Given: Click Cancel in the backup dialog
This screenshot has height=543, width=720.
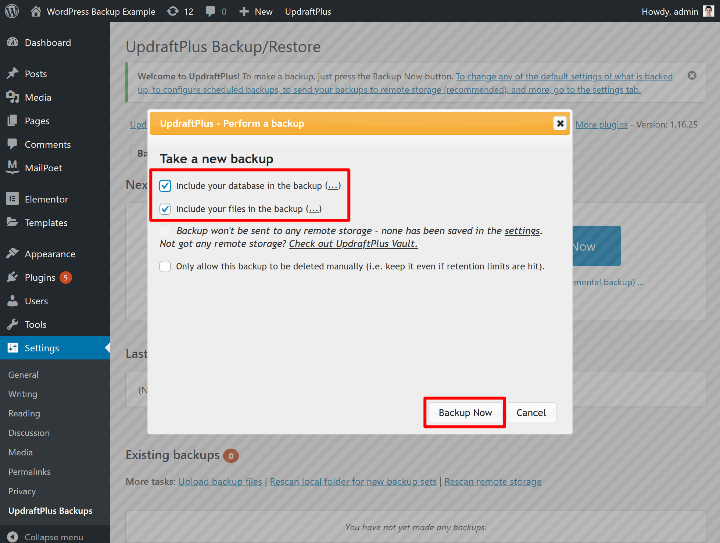Looking at the screenshot, I should pos(531,412).
